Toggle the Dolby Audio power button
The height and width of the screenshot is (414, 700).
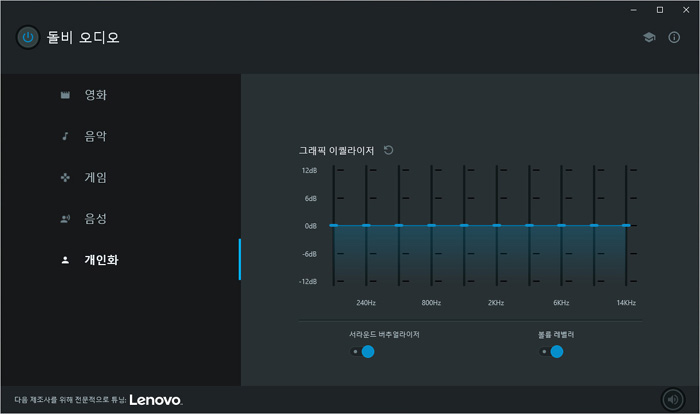(28, 37)
